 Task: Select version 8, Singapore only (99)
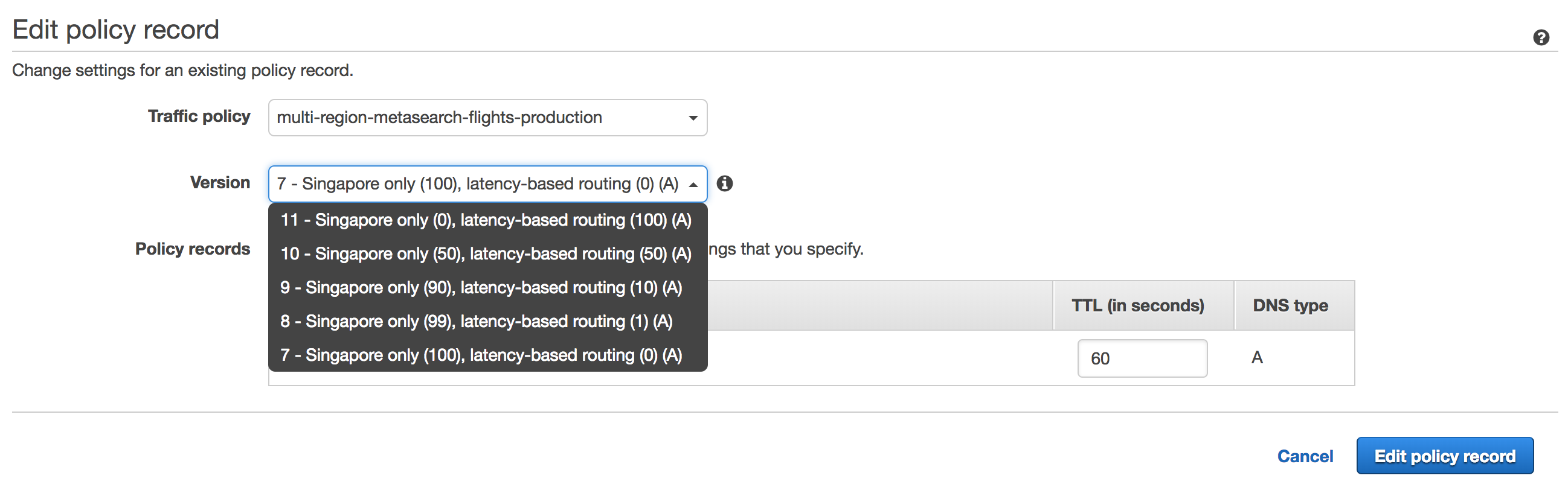coord(476,322)
